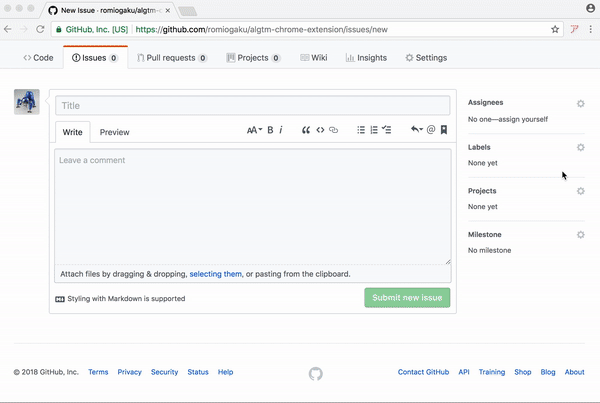Open the Contact GitHub link
This screenshot has height=403, width=600.
(x=423, y=372)
